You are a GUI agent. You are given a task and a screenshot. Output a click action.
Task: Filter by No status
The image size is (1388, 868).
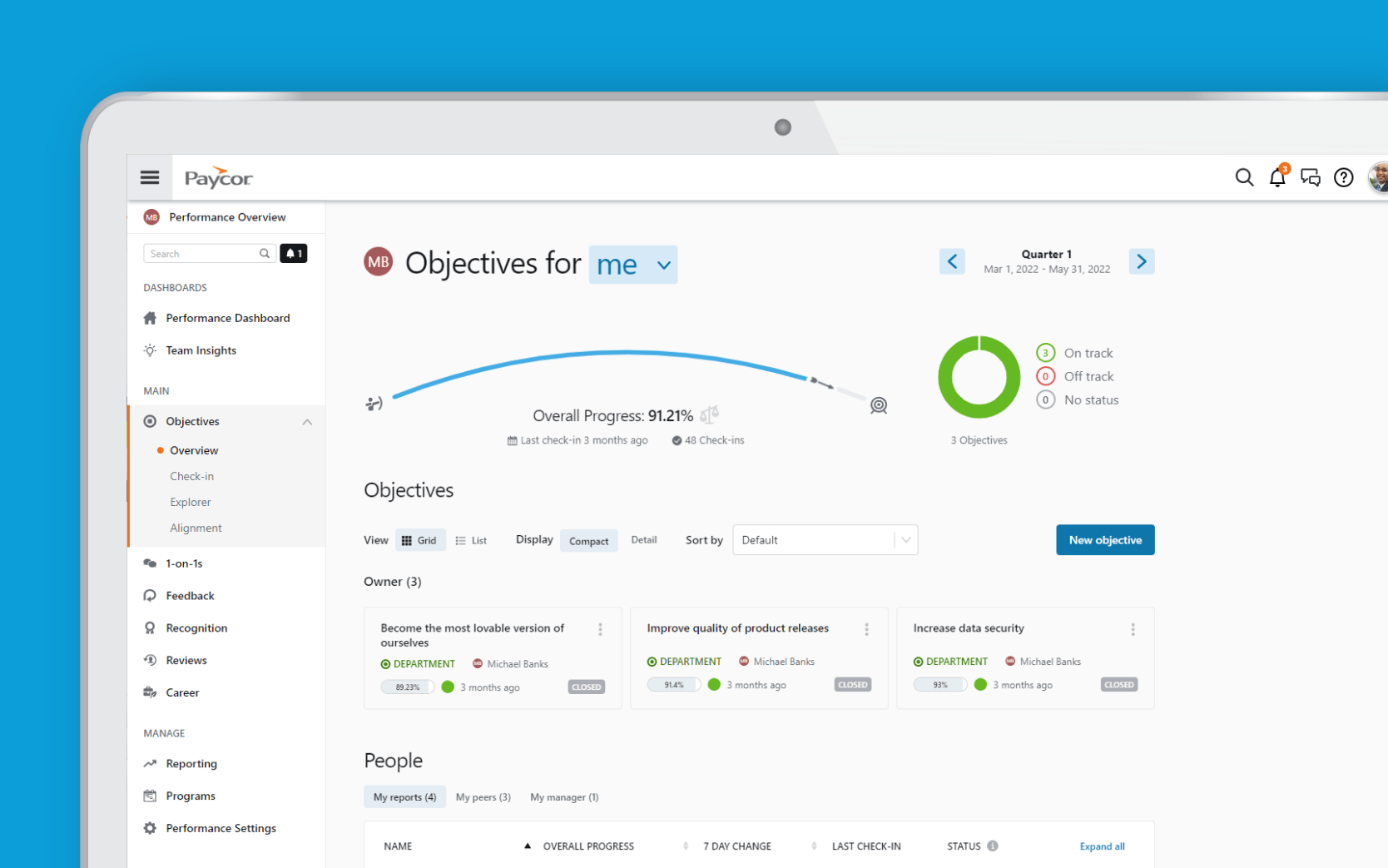[1077, 399]
